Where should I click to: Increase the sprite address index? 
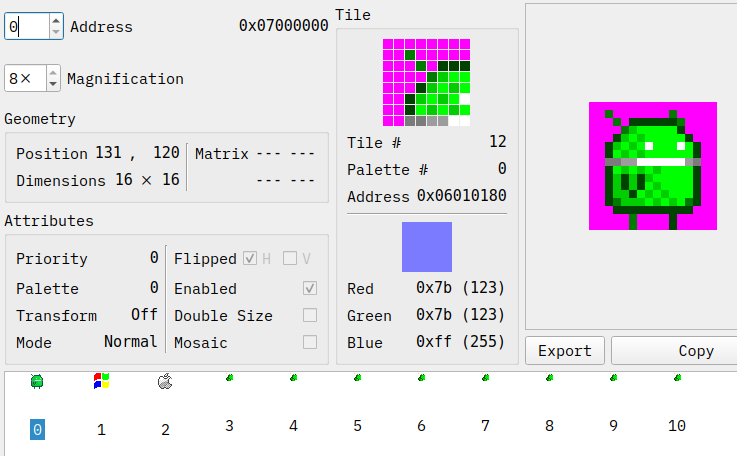coord(55,20)
